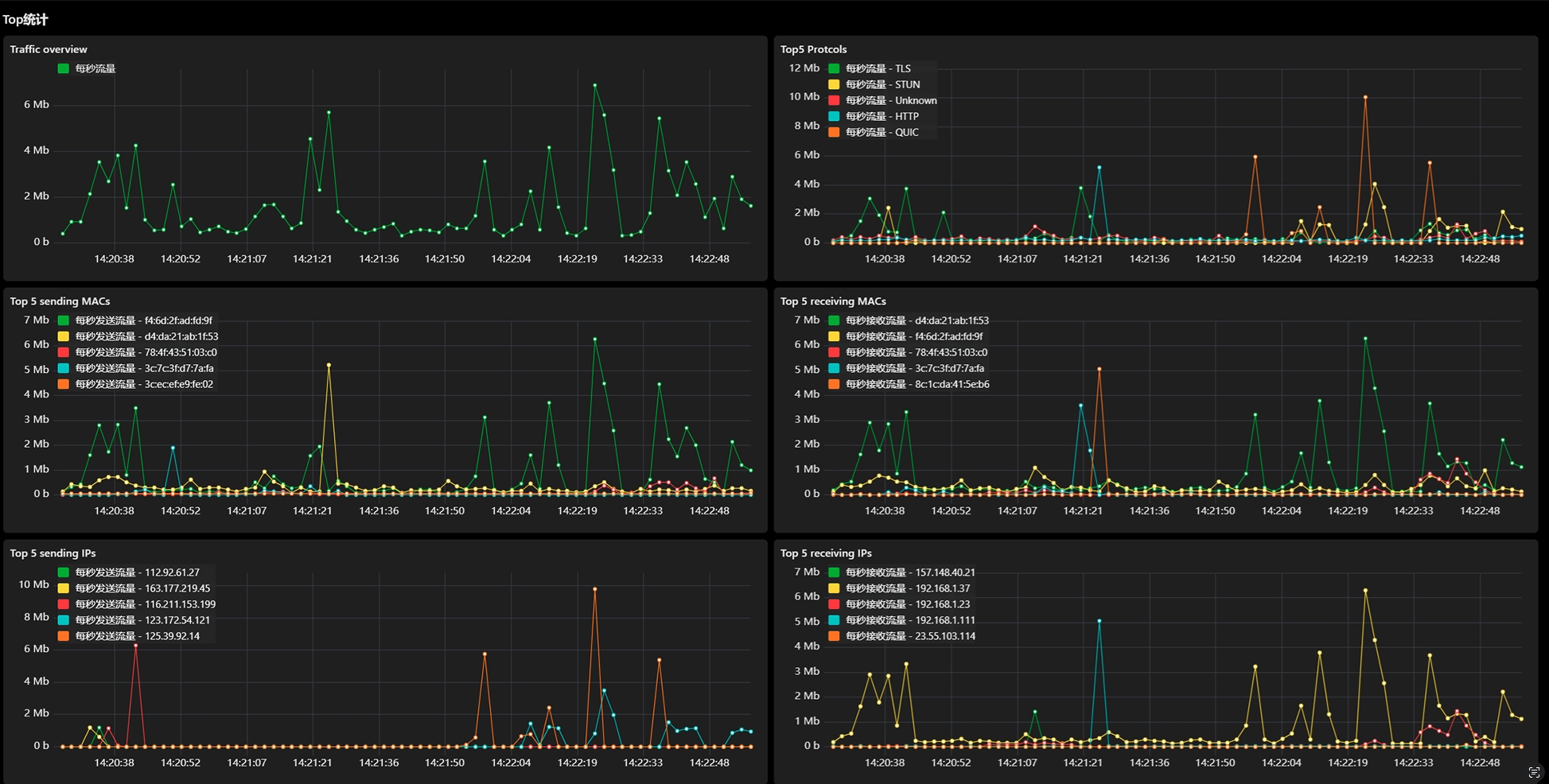Viewport: 1549px width, 784px height.
Task: Click the orange swatch beside 8c:1c:da:41:5e:b6
Action: [x=834, y=384]
